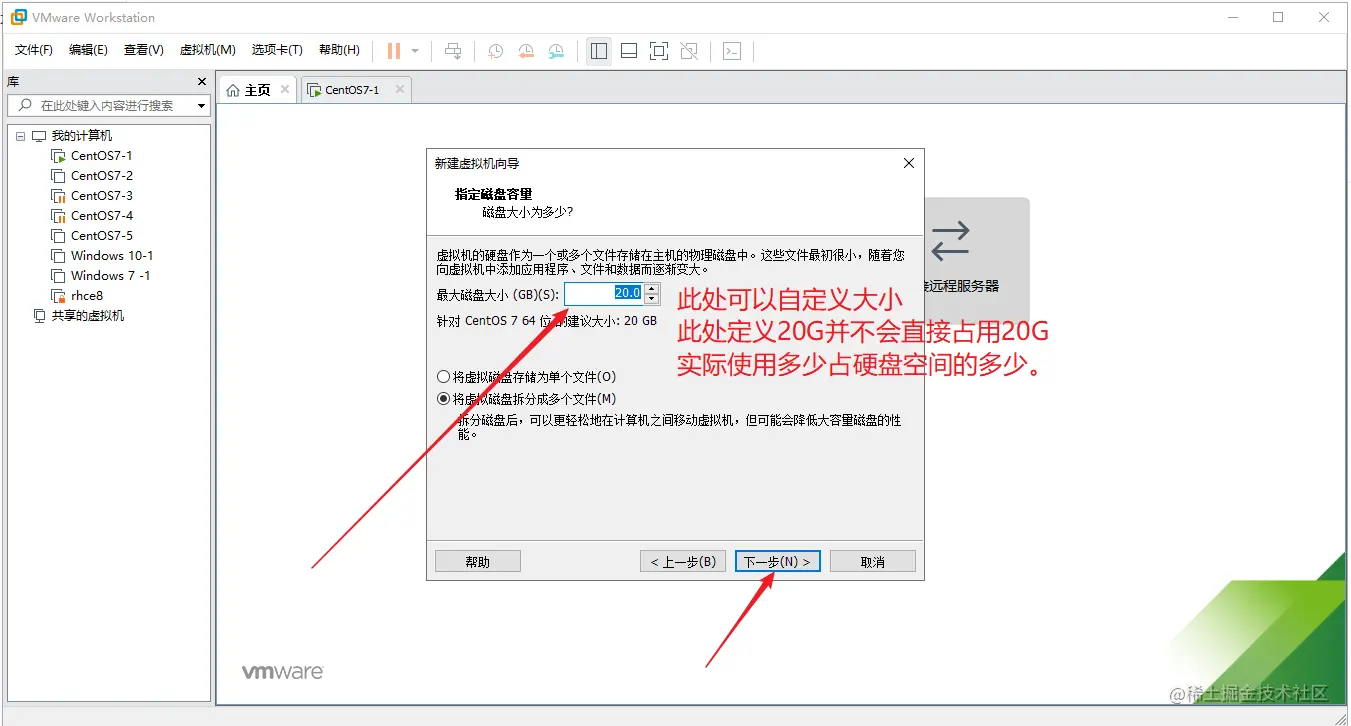Image resolution: width=1351 pixels, height=726 pixels.
Task: Click the Take Snapshot clock icon
Action: coord(495,51)
